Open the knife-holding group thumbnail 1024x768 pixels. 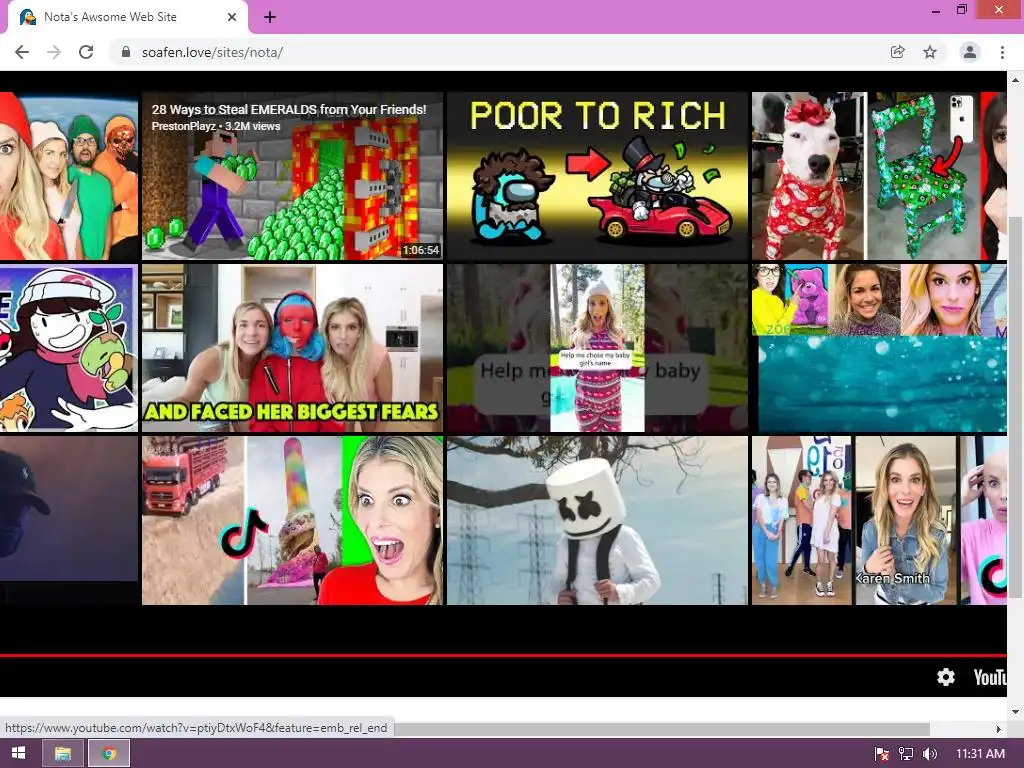click(69, 176)
